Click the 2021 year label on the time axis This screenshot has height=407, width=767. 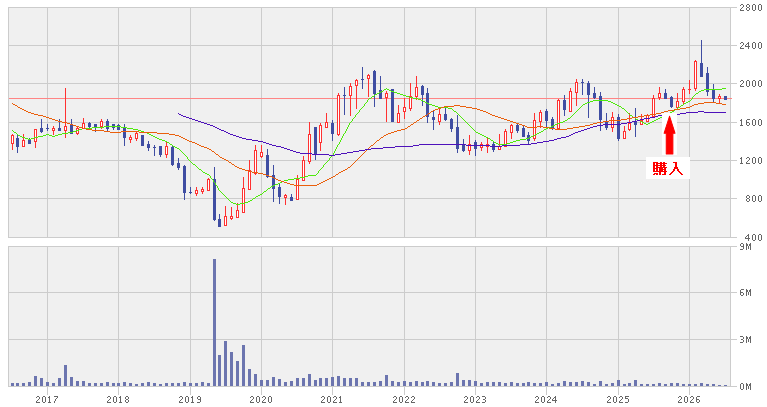point(333,400)
